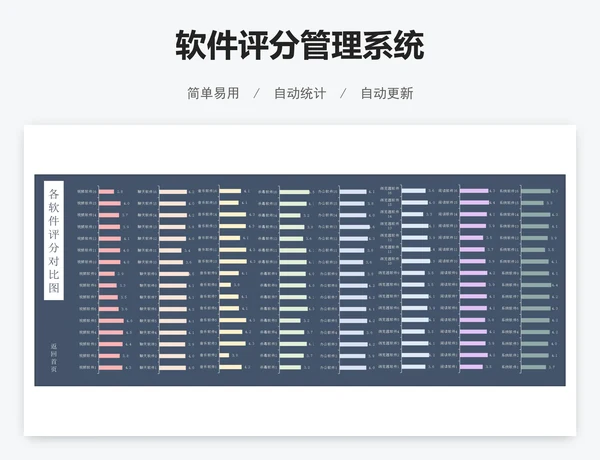Select the purple 阅读软件16 bar
The image size is (600, 460).
click(474, 190)
